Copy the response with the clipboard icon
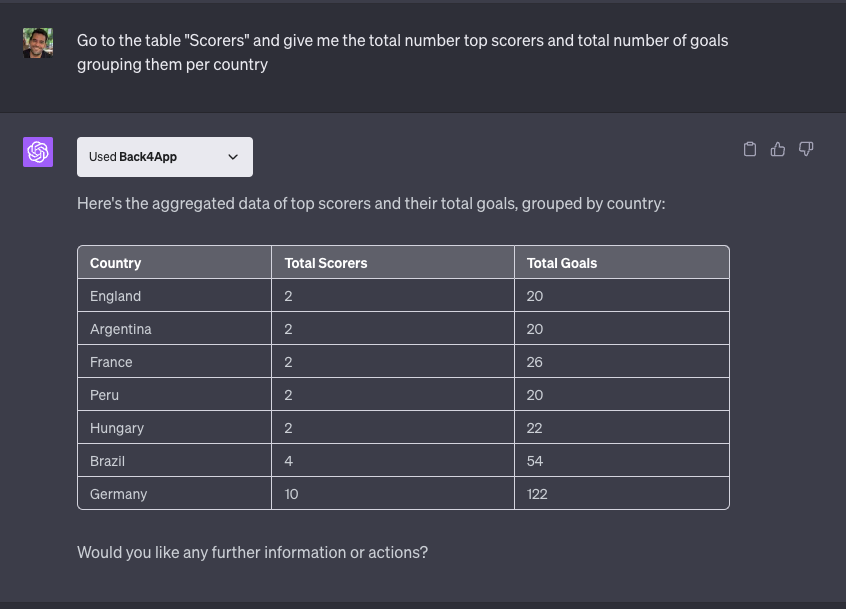 pyautogui.click(x=749, y=149)
